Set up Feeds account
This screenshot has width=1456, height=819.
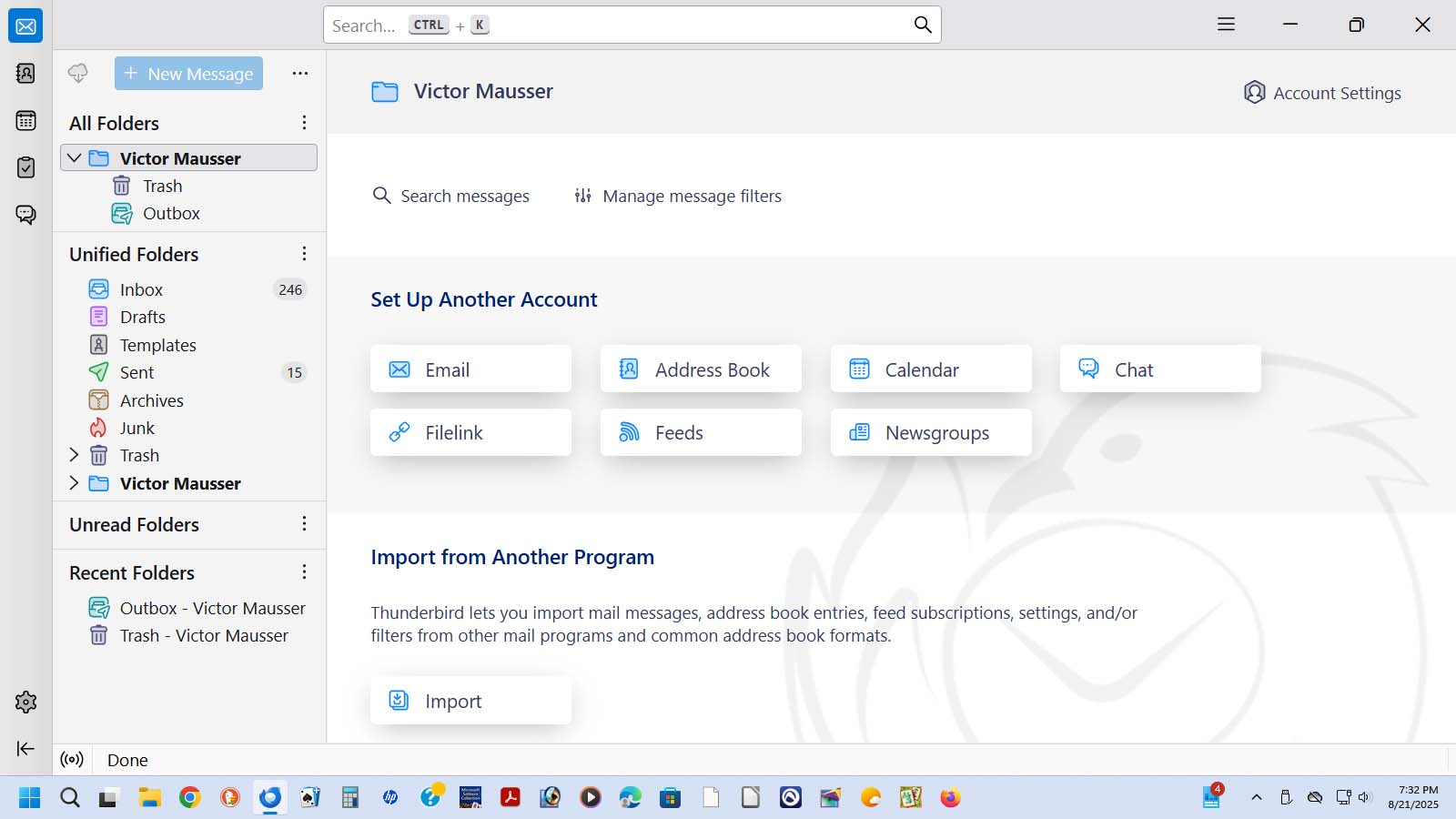(x=701, y=432)
